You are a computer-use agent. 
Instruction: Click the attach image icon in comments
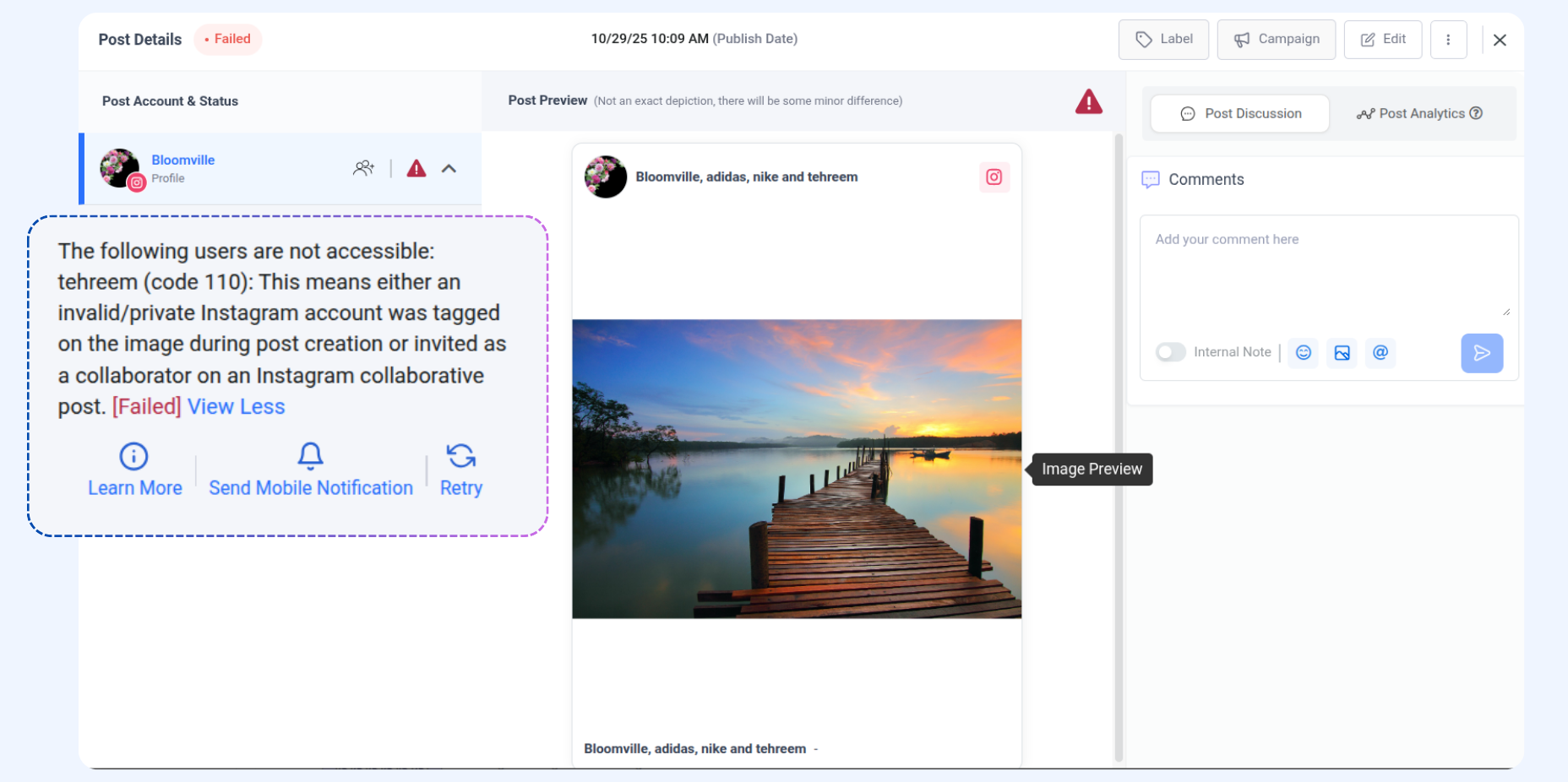1342,352
